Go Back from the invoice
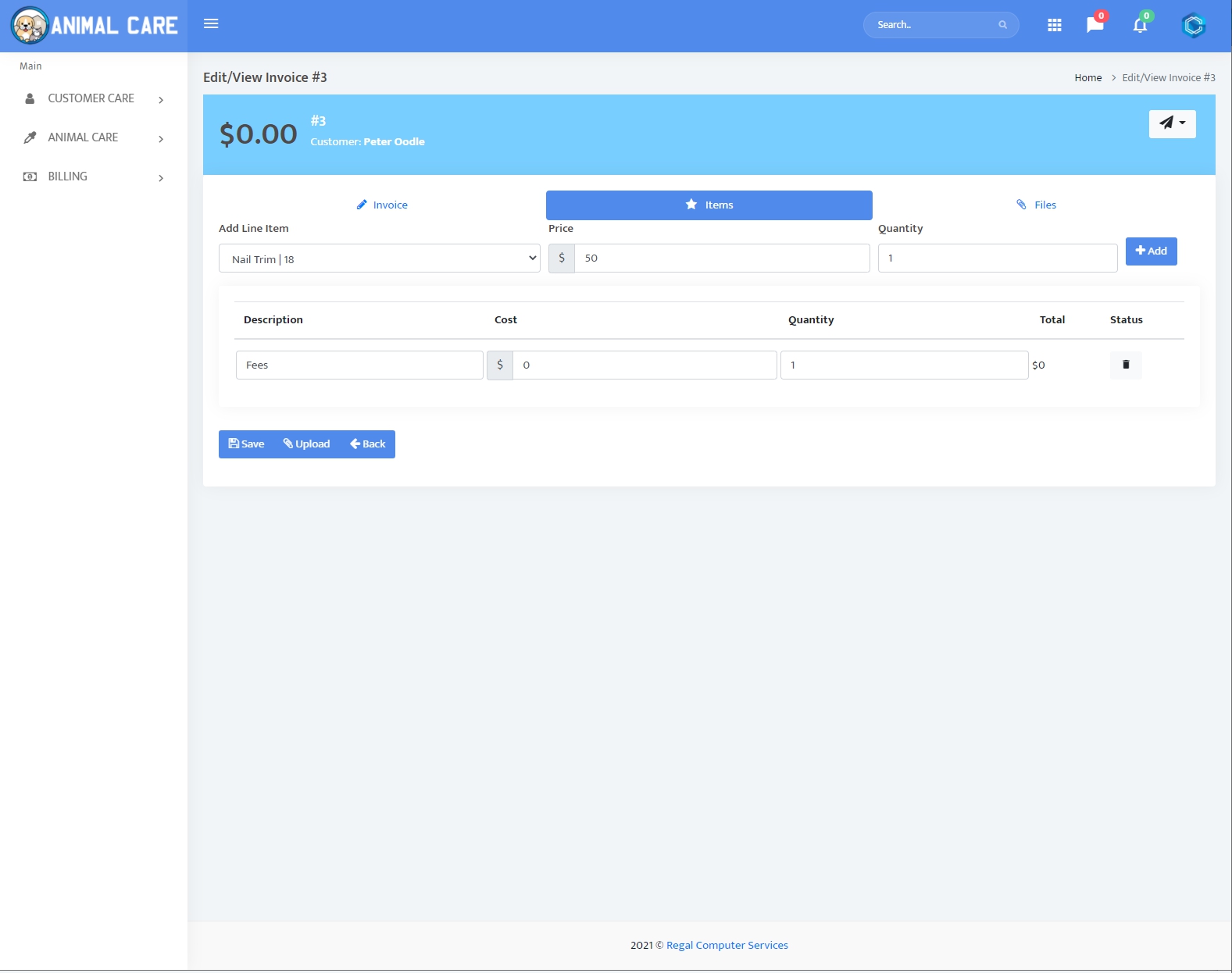Image resolution: width=1232 pixels, height=973 pixels. 367,444
